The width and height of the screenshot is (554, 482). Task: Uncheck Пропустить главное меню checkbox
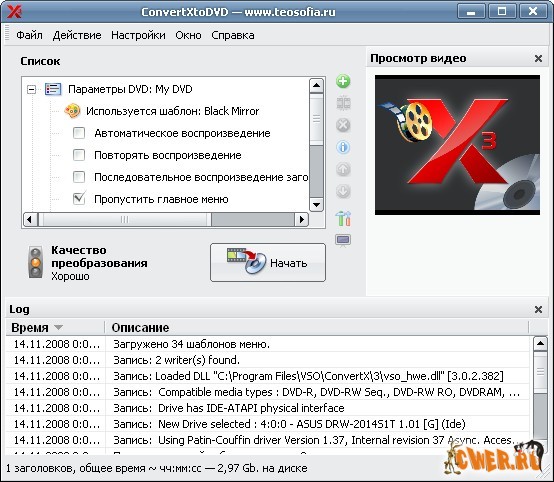point(79,199)
